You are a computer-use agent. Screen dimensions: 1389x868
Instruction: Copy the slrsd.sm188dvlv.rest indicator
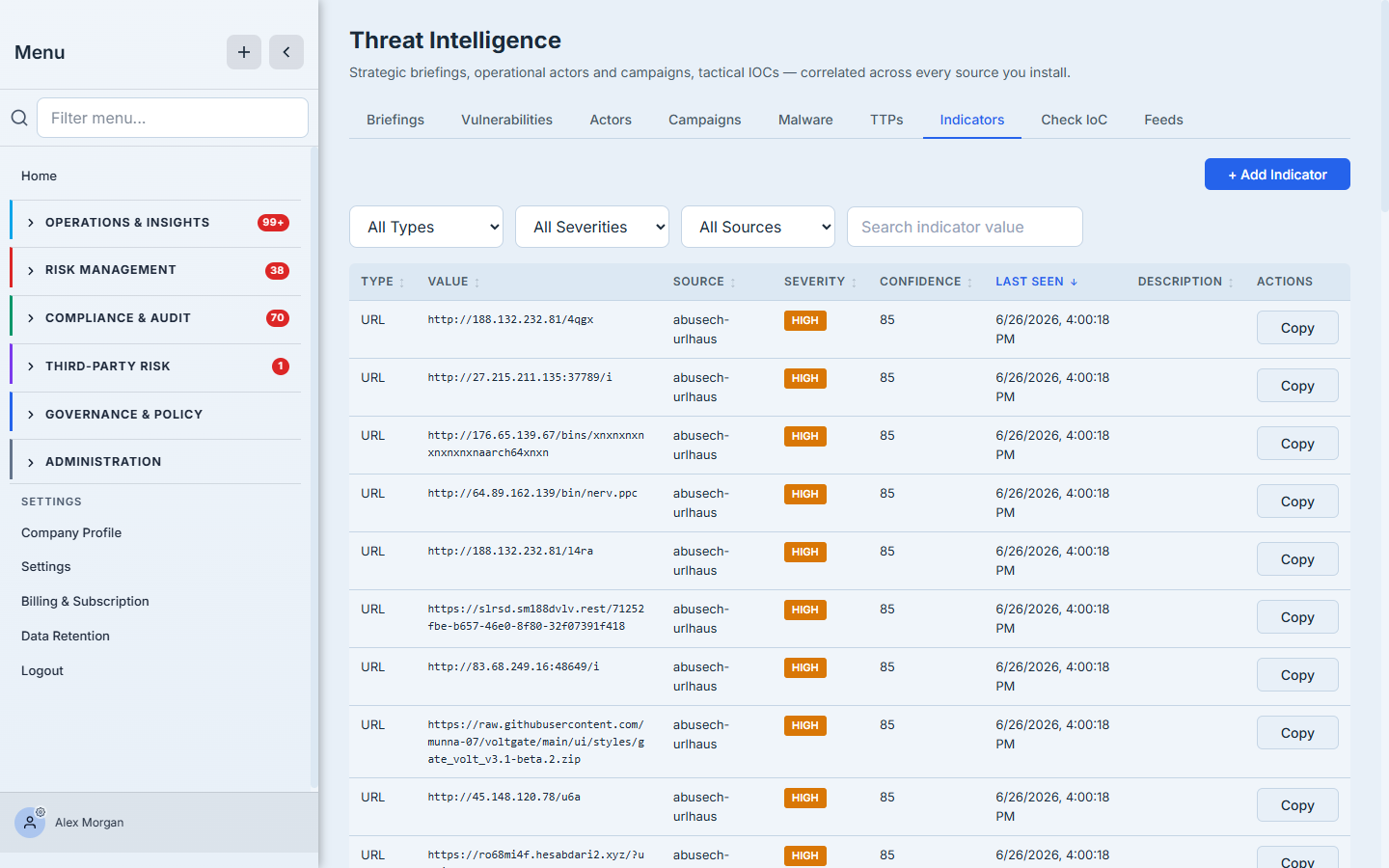(x=1297, y=617)
